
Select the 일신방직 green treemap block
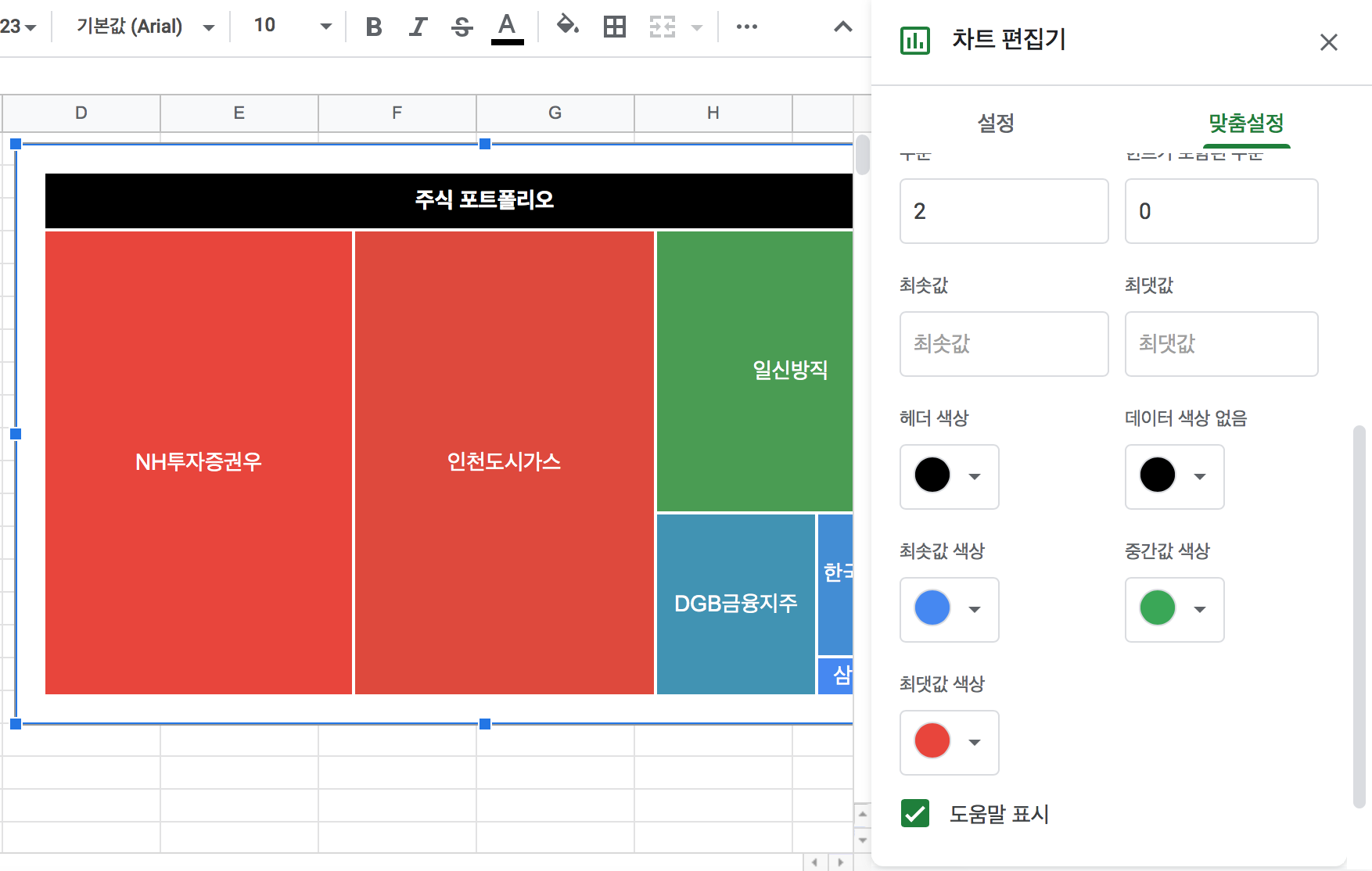(x=755, y=371)
